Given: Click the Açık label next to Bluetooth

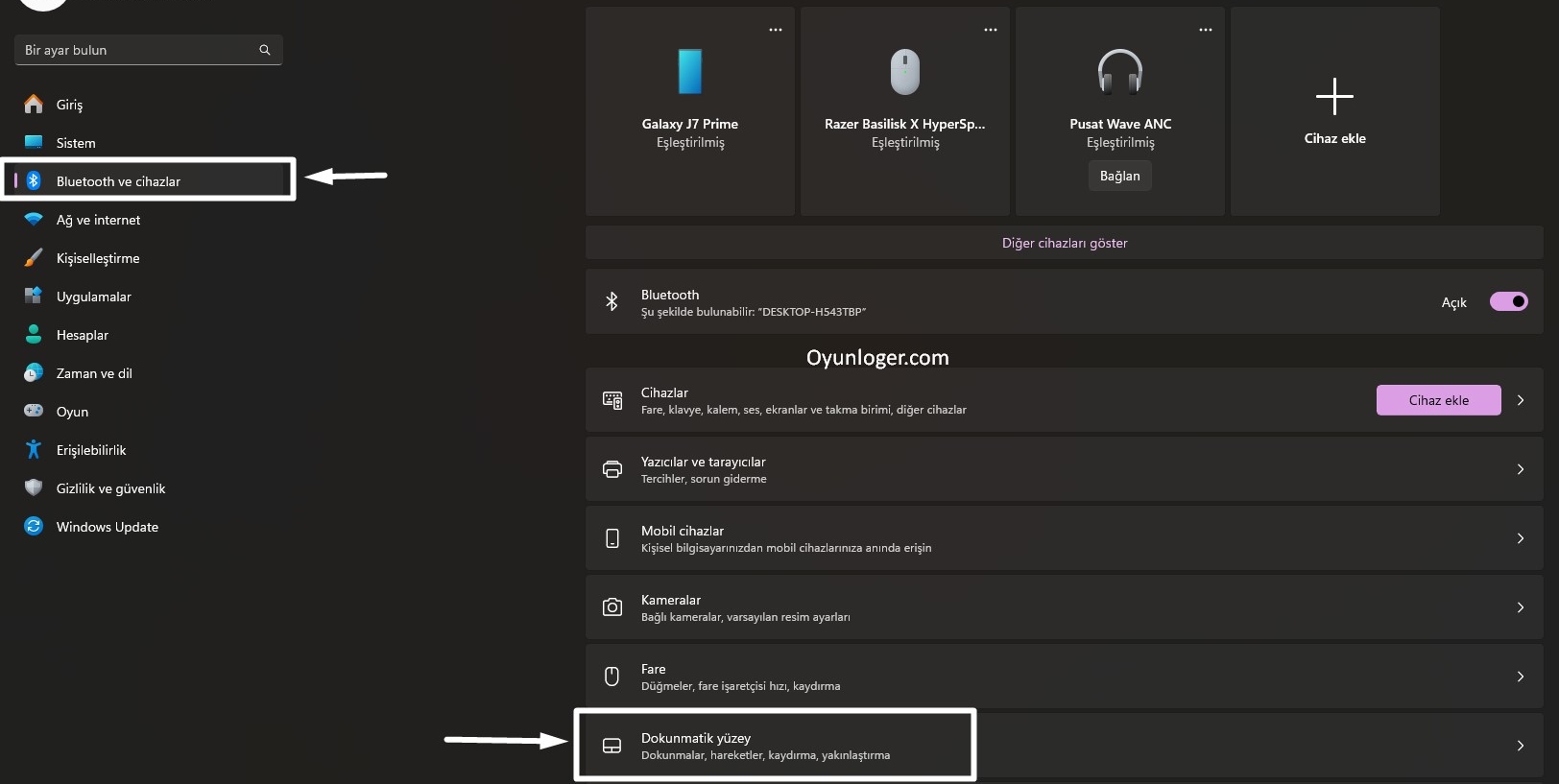Looking at the screenshot, I should (x=1454, y=302).
